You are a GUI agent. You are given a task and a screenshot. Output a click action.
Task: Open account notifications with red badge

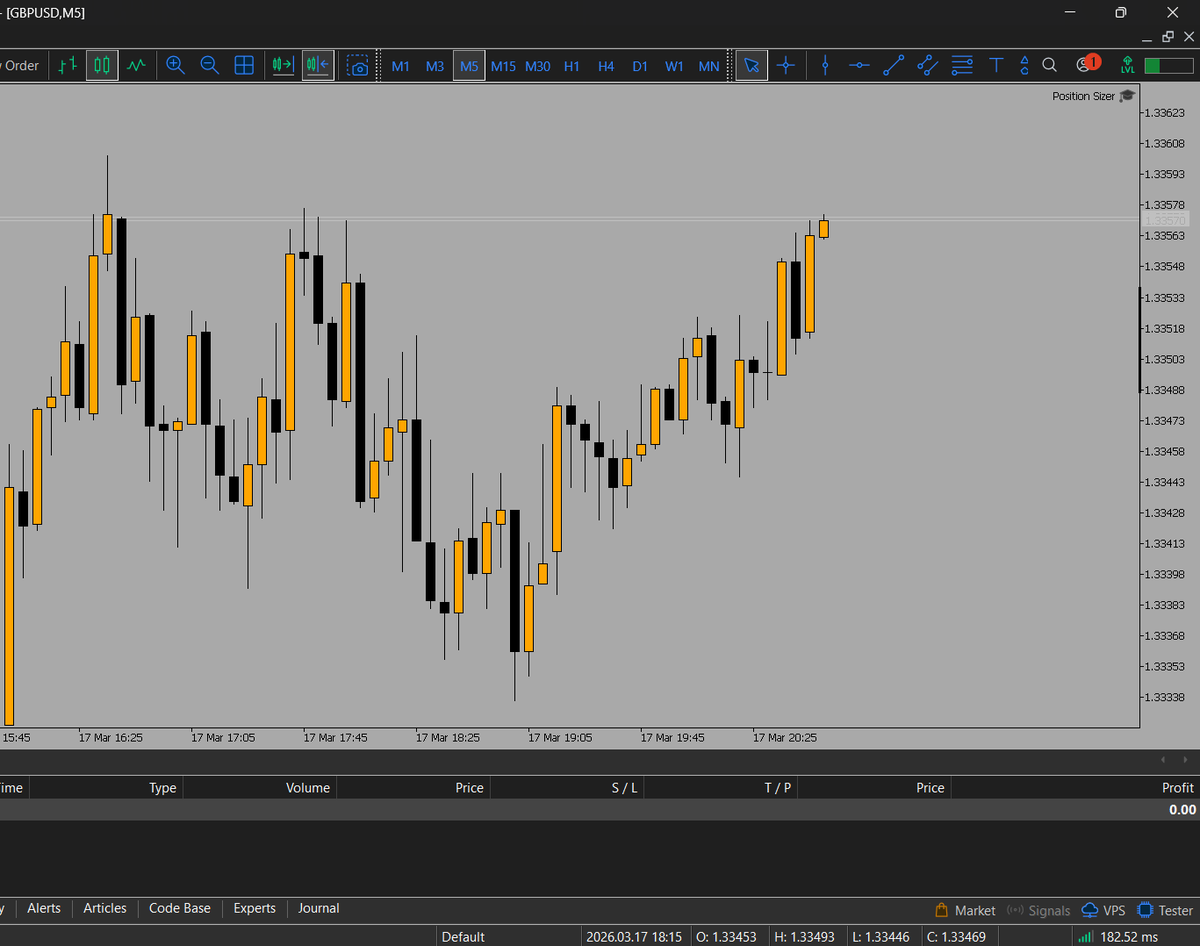tap(1086, 64)
